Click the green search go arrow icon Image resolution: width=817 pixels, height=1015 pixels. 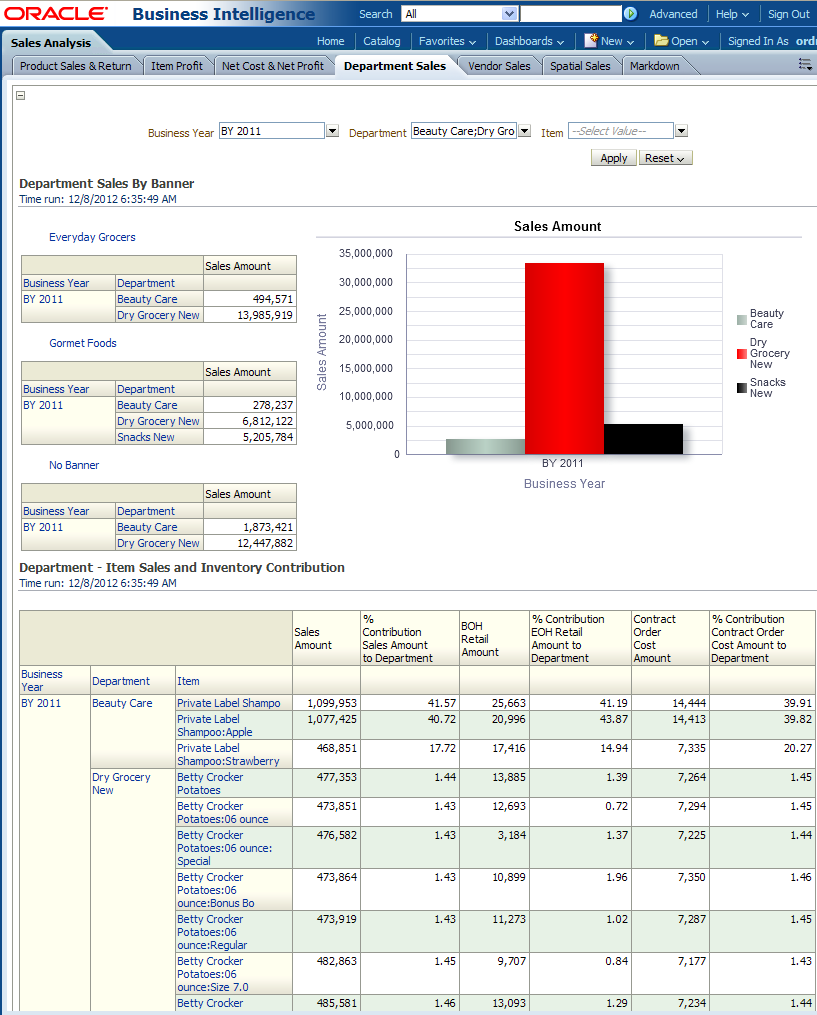click(x=630, y=14)
